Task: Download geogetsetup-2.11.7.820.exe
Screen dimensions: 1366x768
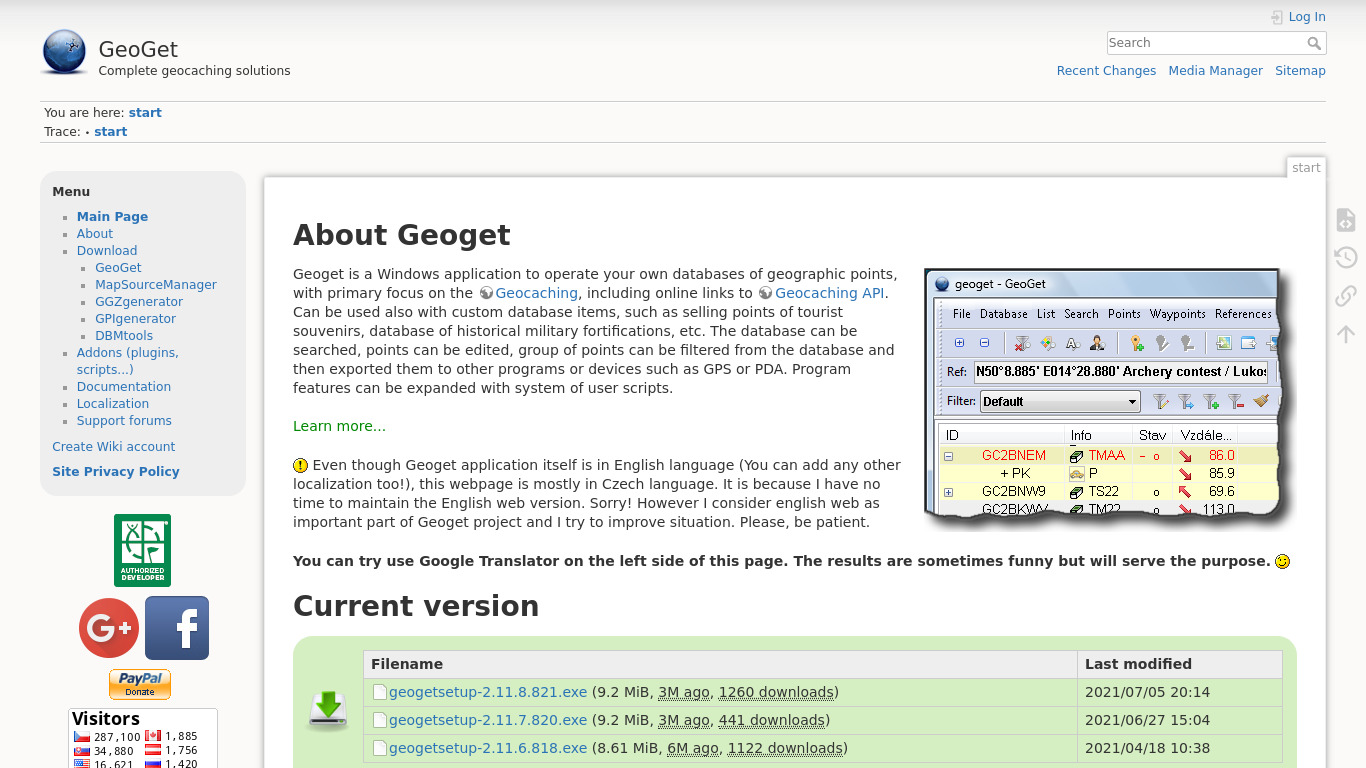Action: [488, 720]
